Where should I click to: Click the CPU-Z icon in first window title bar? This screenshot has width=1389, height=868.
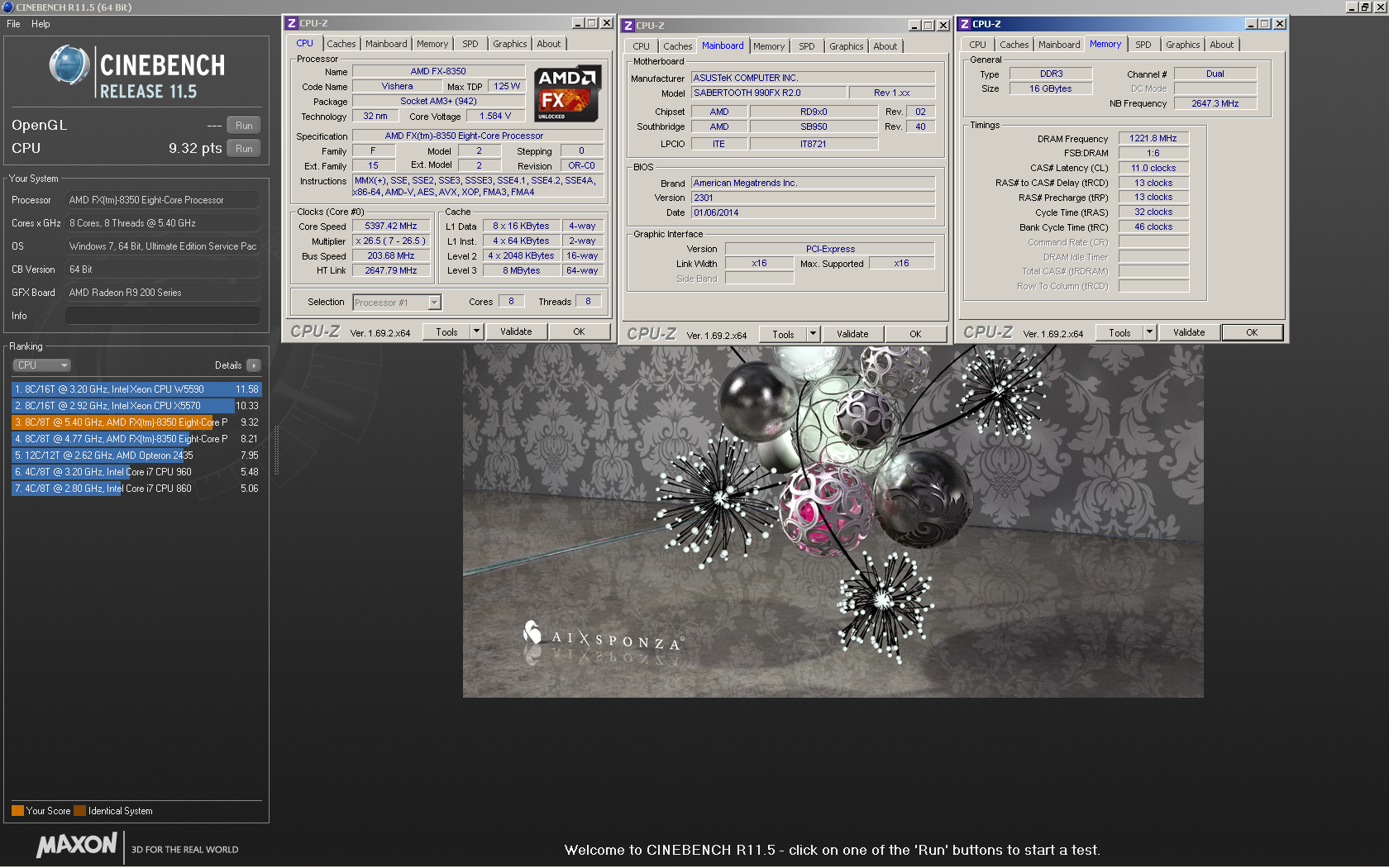pyautogui.click(x=292, y=23)
